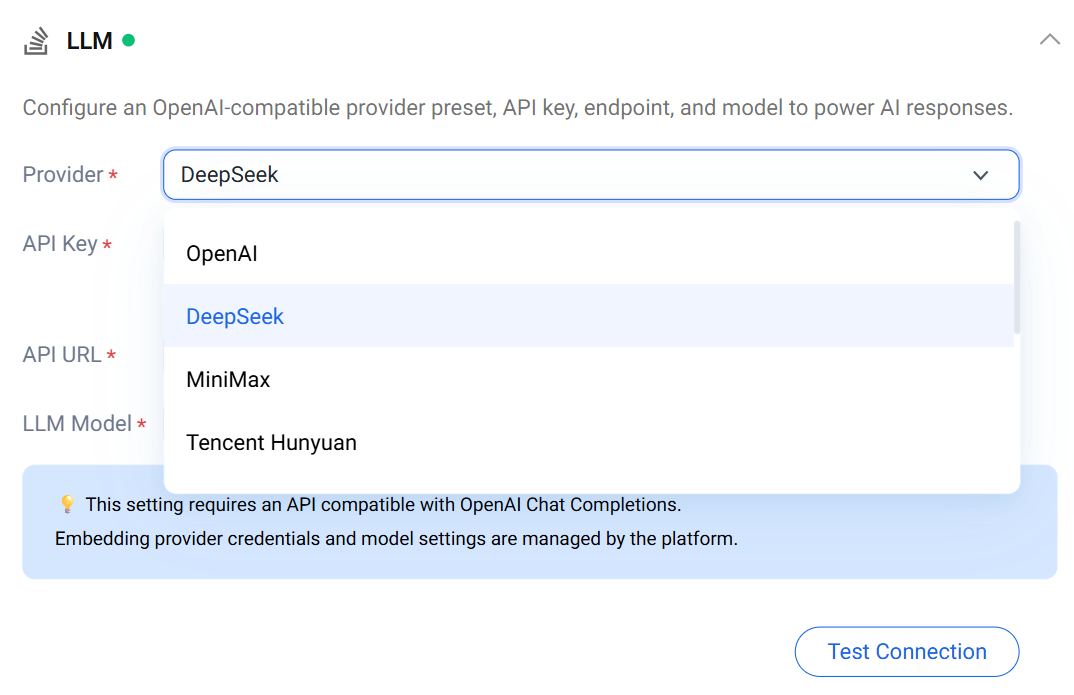Click the 'Configure an OpenAI-compatible provider' description

518,108
